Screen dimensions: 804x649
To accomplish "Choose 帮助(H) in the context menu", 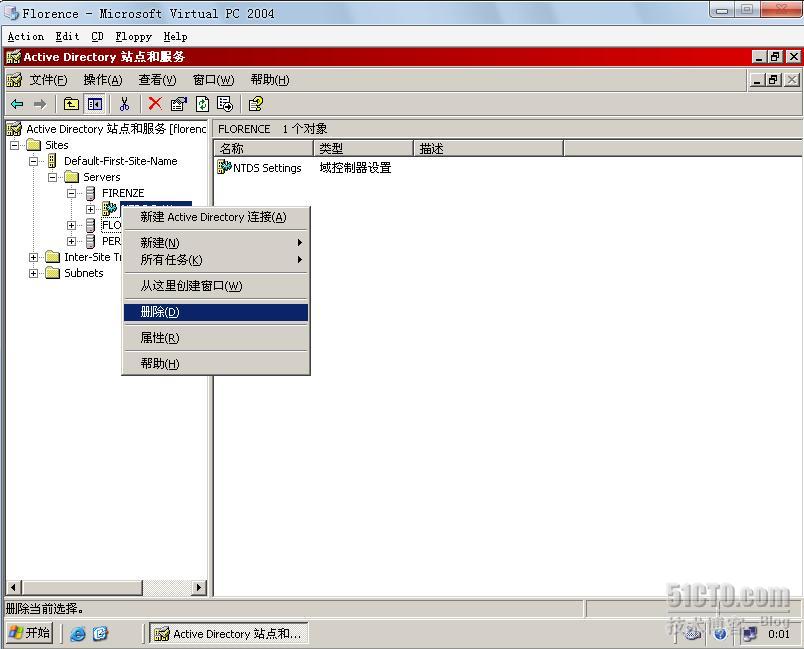I will click(216, 363).
